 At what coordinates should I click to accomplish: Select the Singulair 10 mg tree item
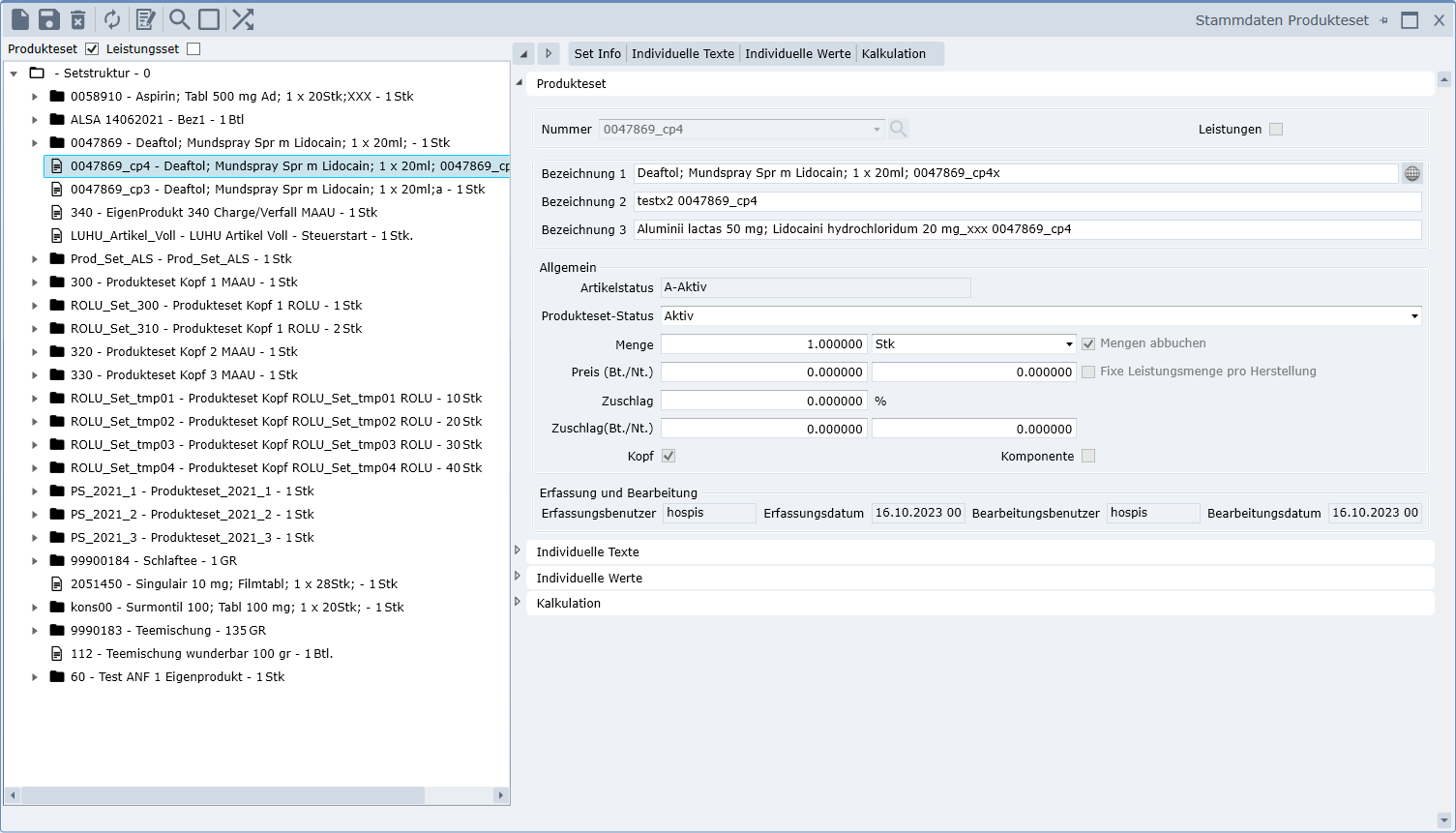pos(233,584)
